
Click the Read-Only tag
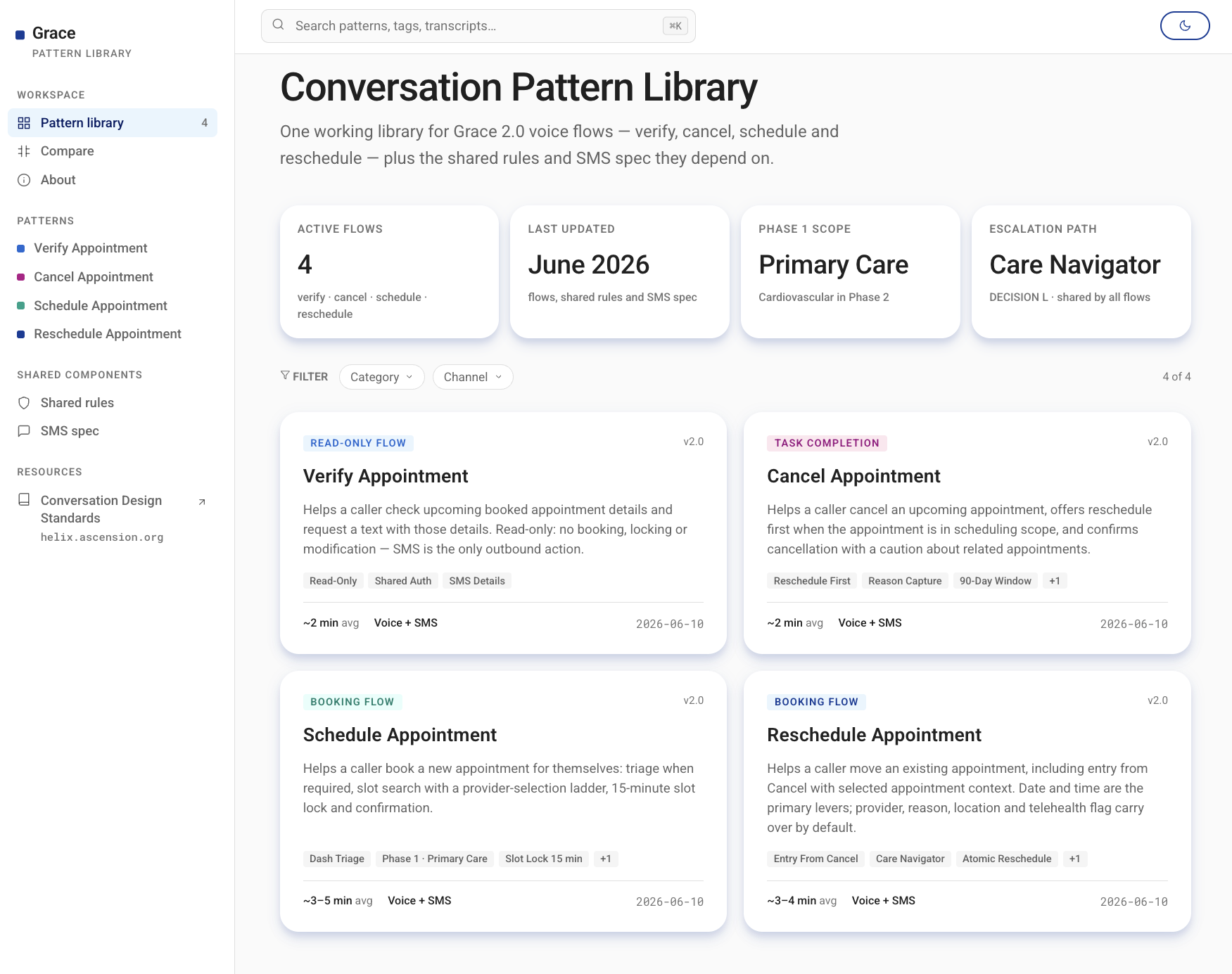334,581
